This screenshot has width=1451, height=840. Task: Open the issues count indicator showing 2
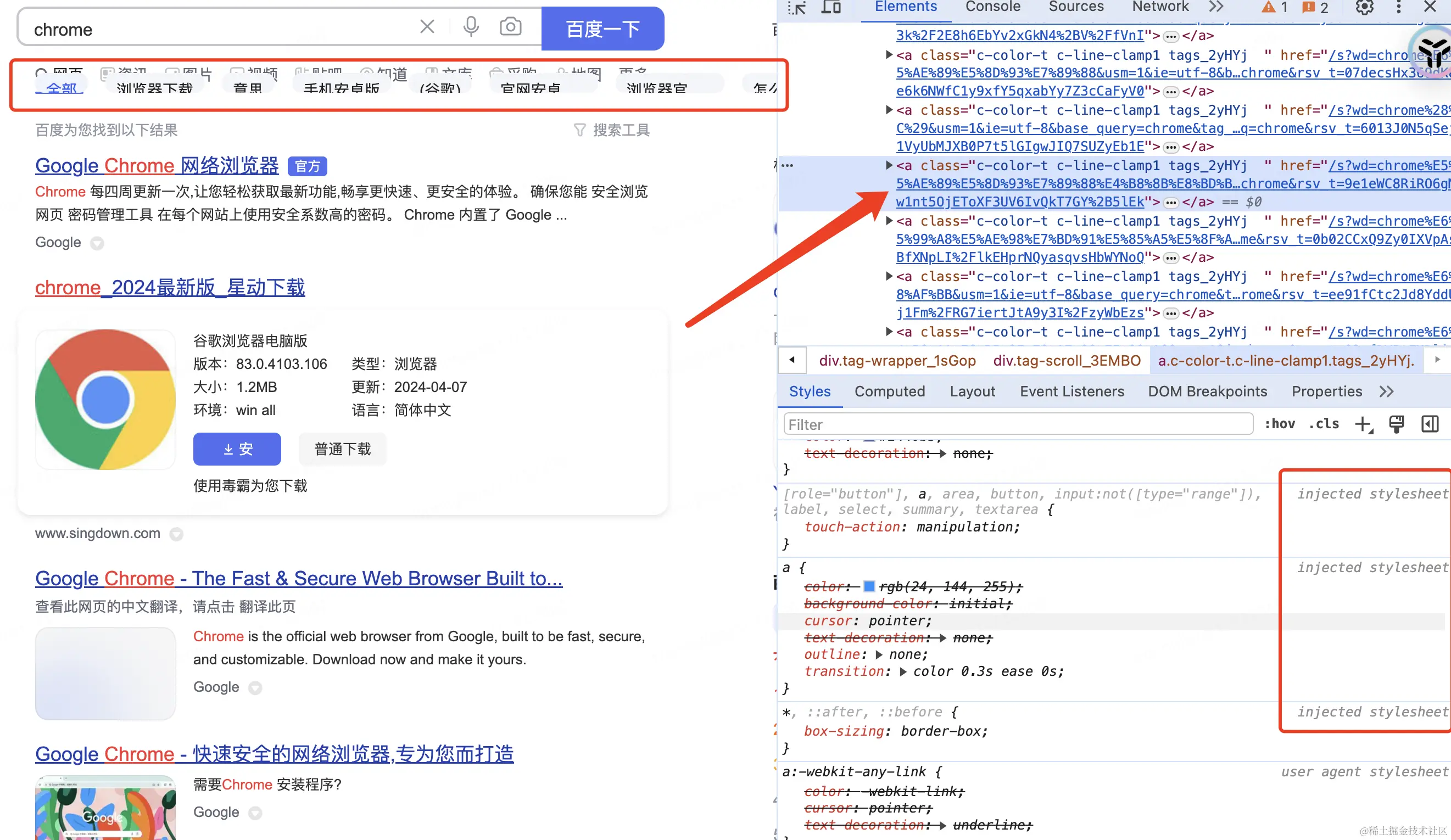point(1315,8)
